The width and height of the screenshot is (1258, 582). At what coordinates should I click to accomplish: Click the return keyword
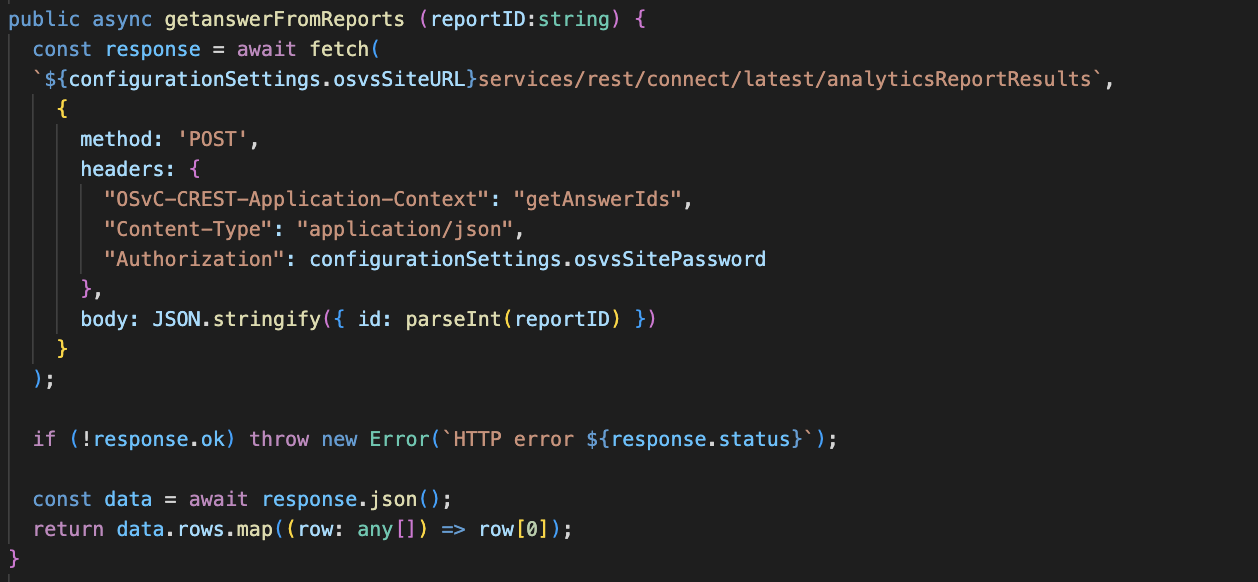[68, 529]
